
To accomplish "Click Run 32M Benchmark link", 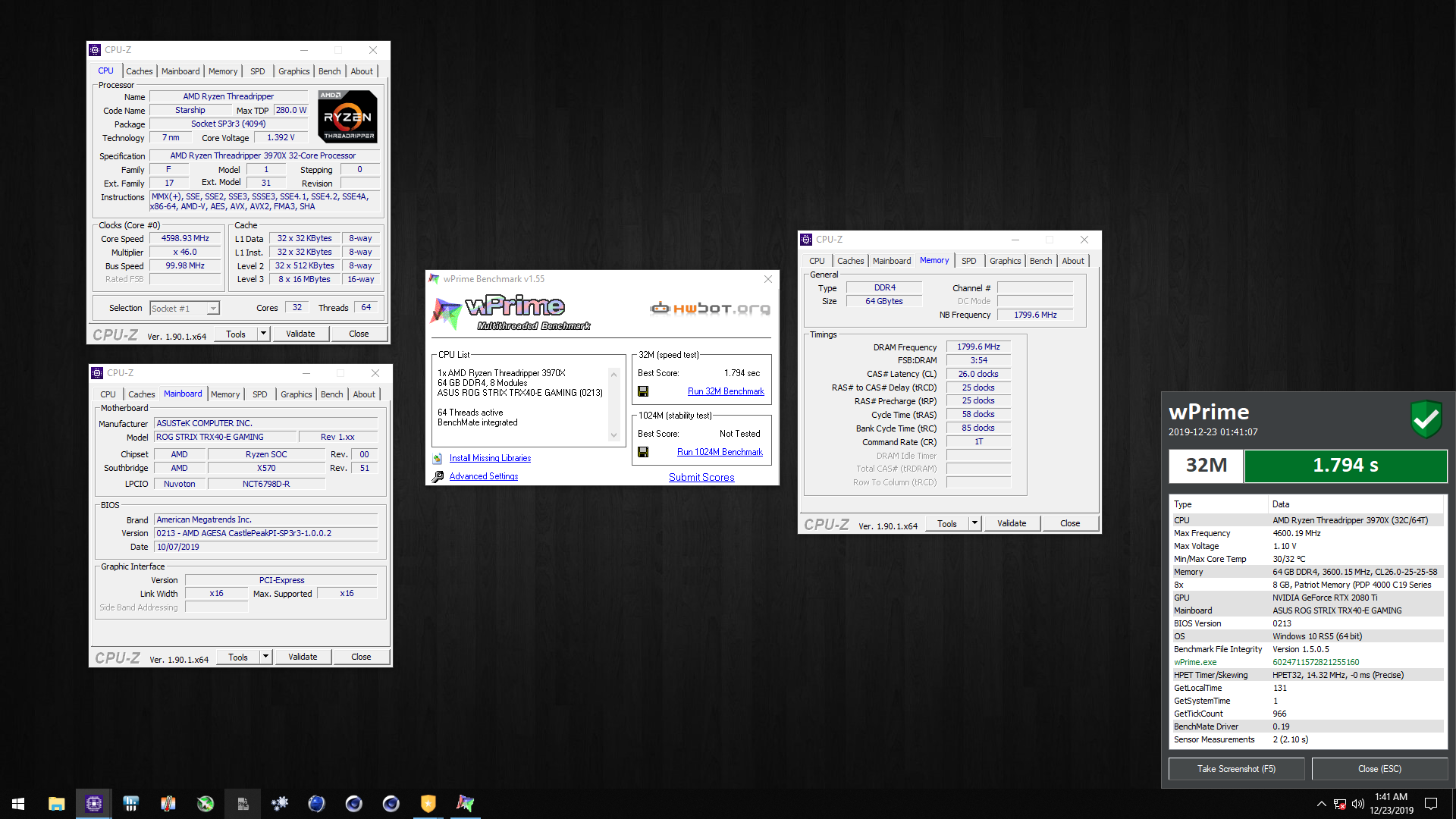I will click(725, 391).
